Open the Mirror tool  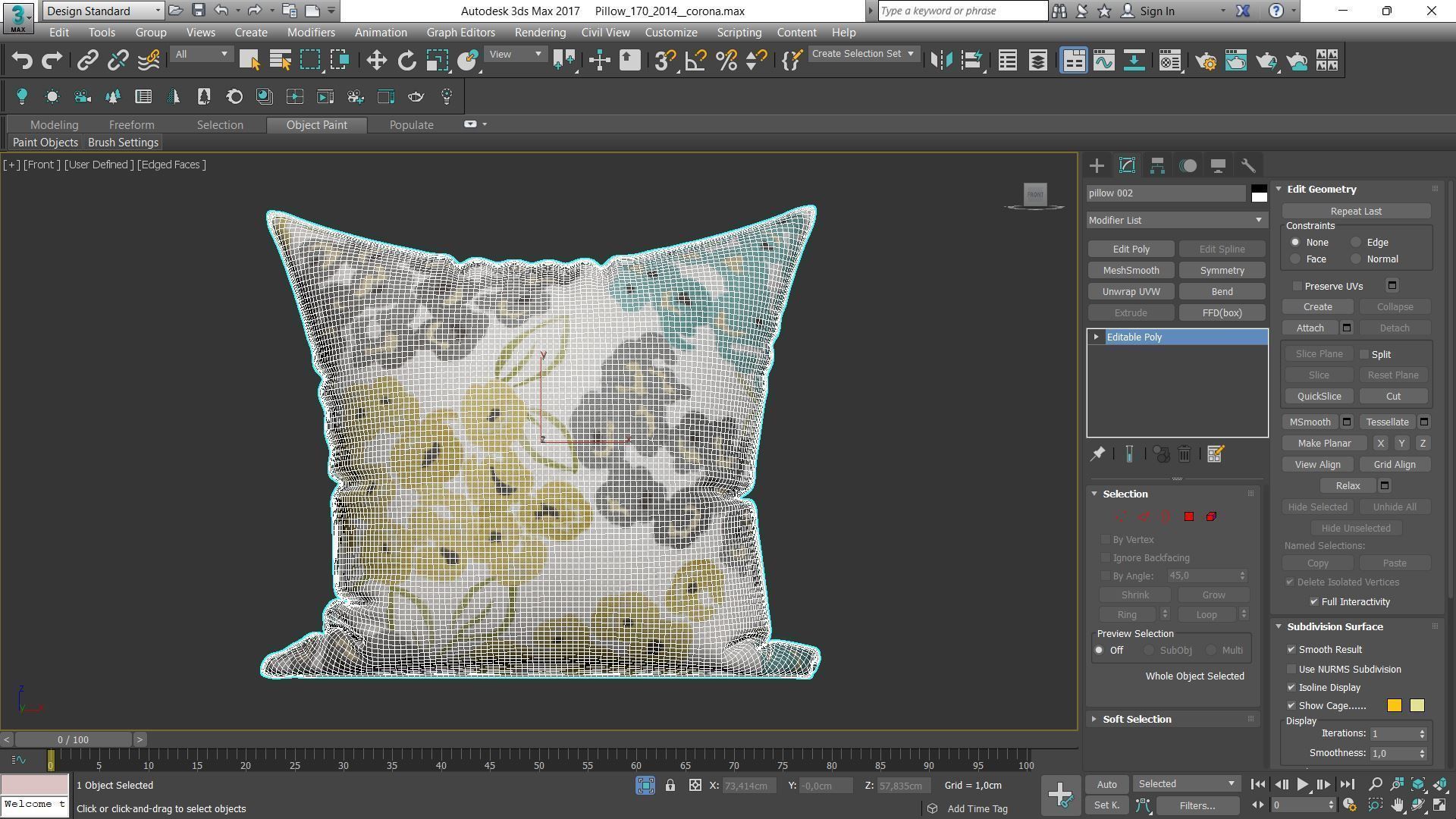[x=941, y=61]
